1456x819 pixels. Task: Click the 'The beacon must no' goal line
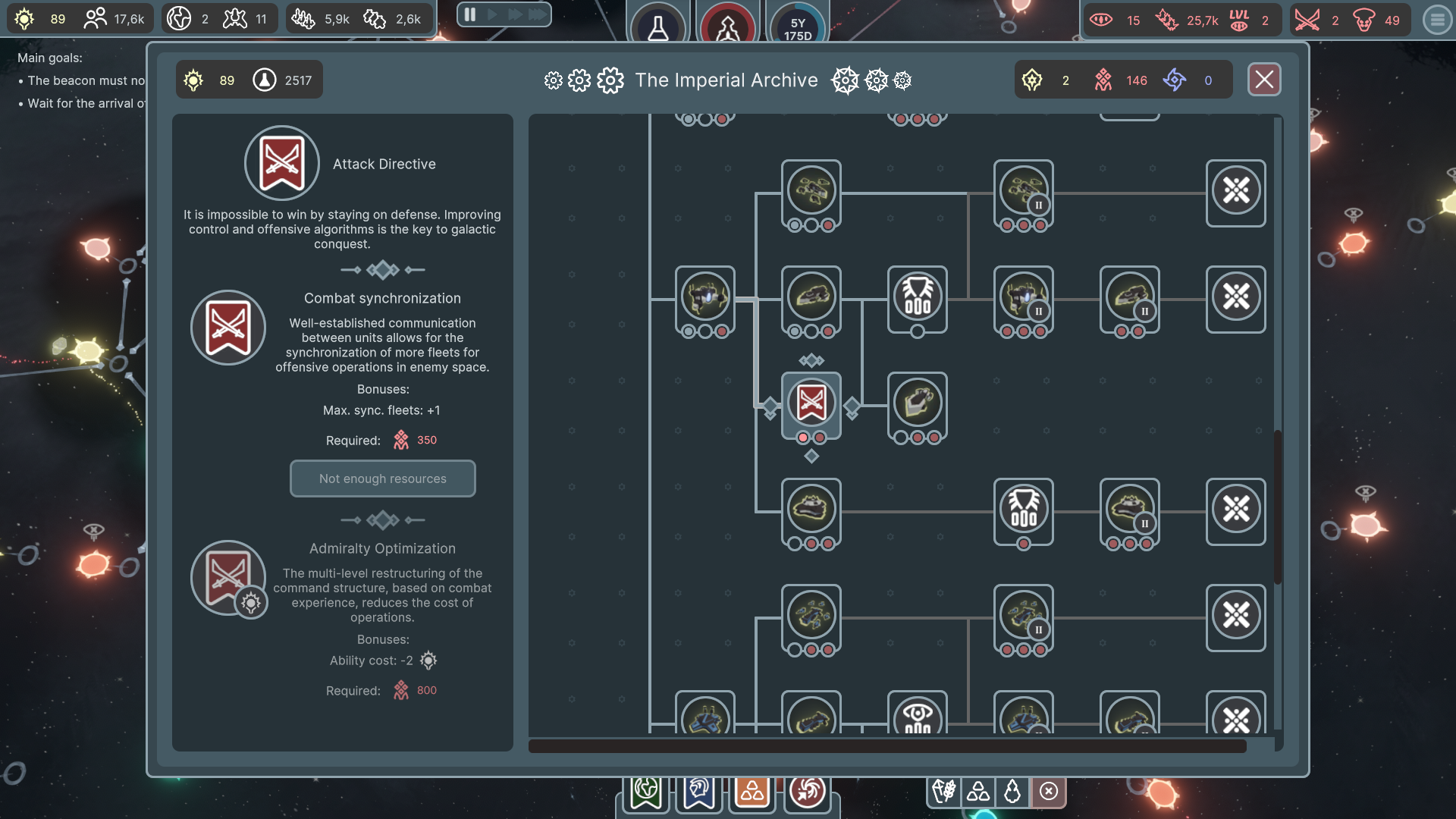tap(86, 80)
